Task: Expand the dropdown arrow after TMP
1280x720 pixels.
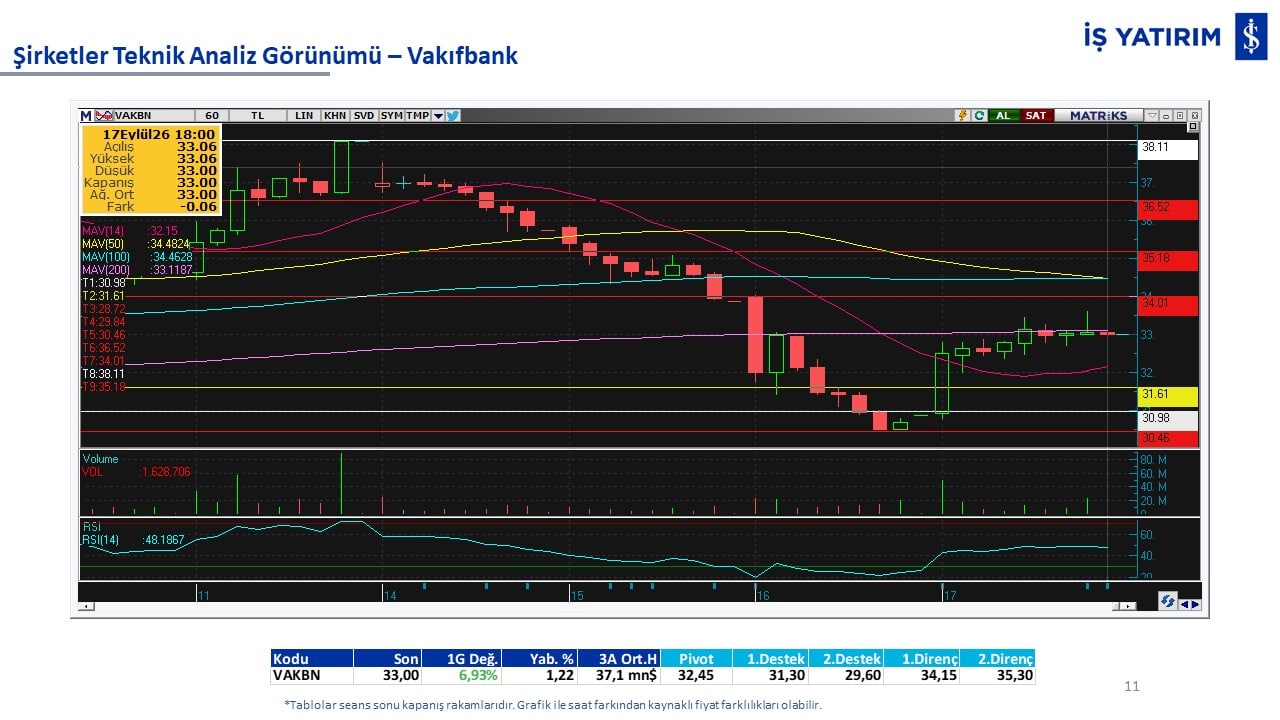Action: pyautogui.click(x=438, y=115)
